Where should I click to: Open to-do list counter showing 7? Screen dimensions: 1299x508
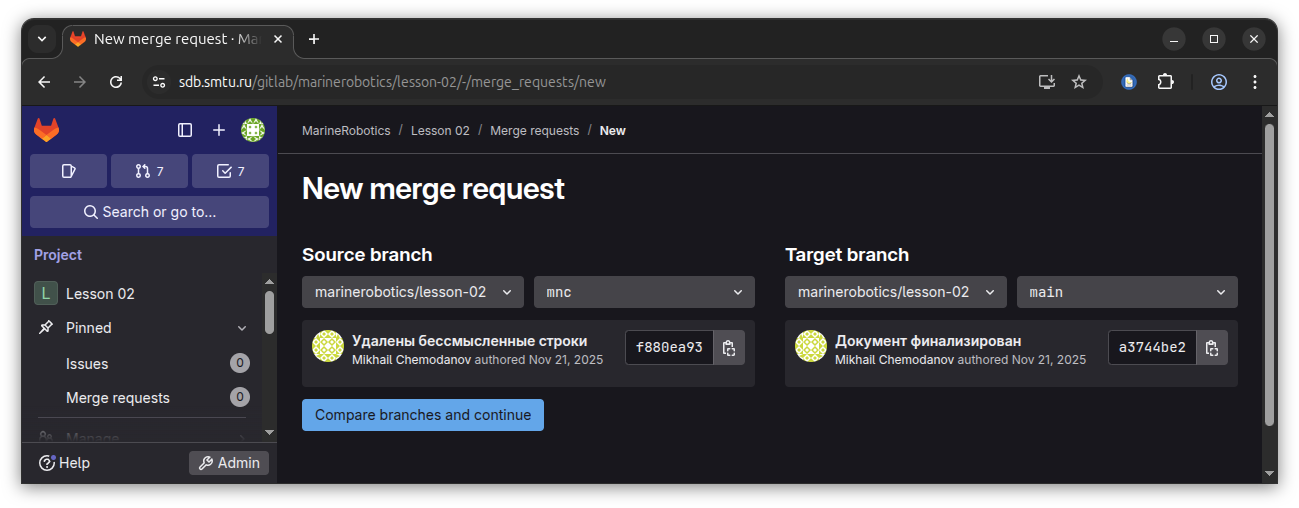230,171
